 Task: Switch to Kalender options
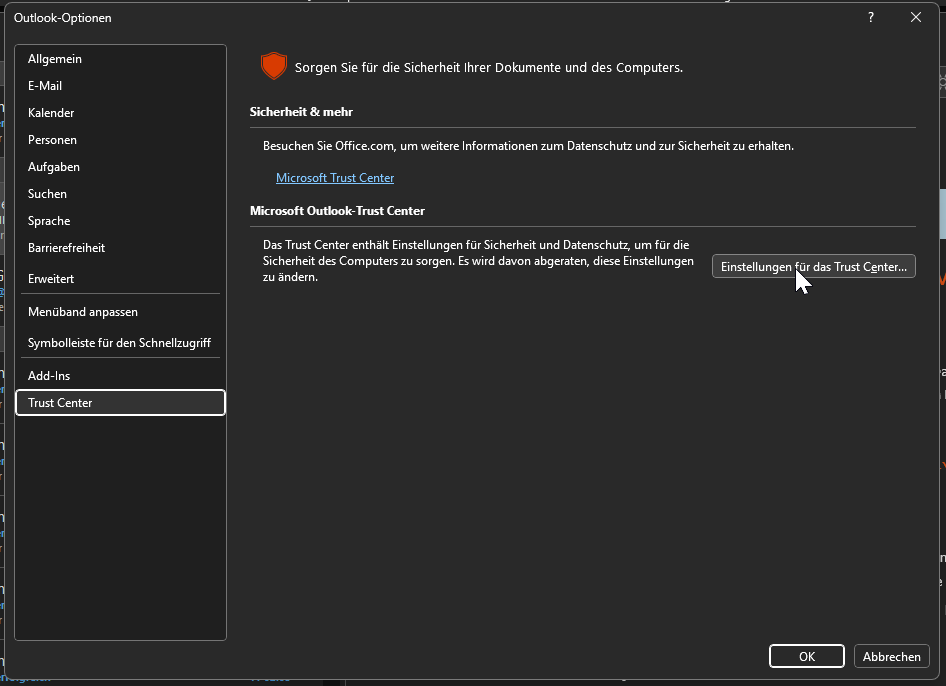pyautogui.click(x=51, y=113)
